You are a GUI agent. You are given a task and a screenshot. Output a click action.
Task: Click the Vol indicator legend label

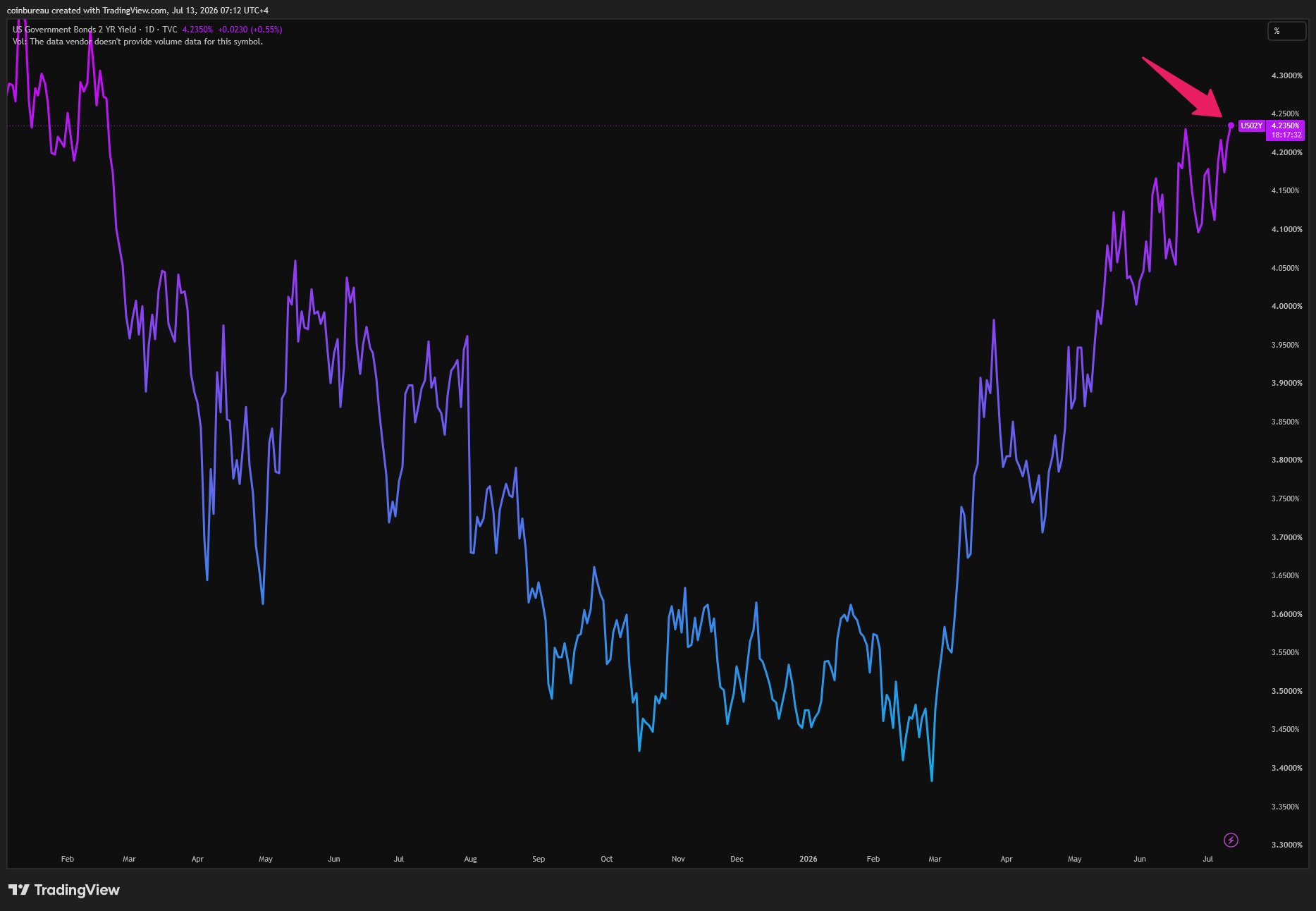pyautogui.click(x=19, y=42)
